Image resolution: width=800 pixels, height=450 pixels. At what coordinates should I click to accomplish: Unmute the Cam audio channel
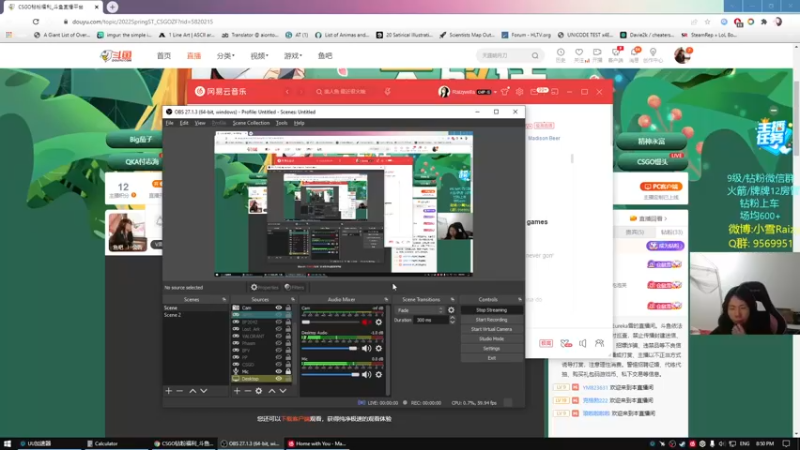click(x=366, y=322)
